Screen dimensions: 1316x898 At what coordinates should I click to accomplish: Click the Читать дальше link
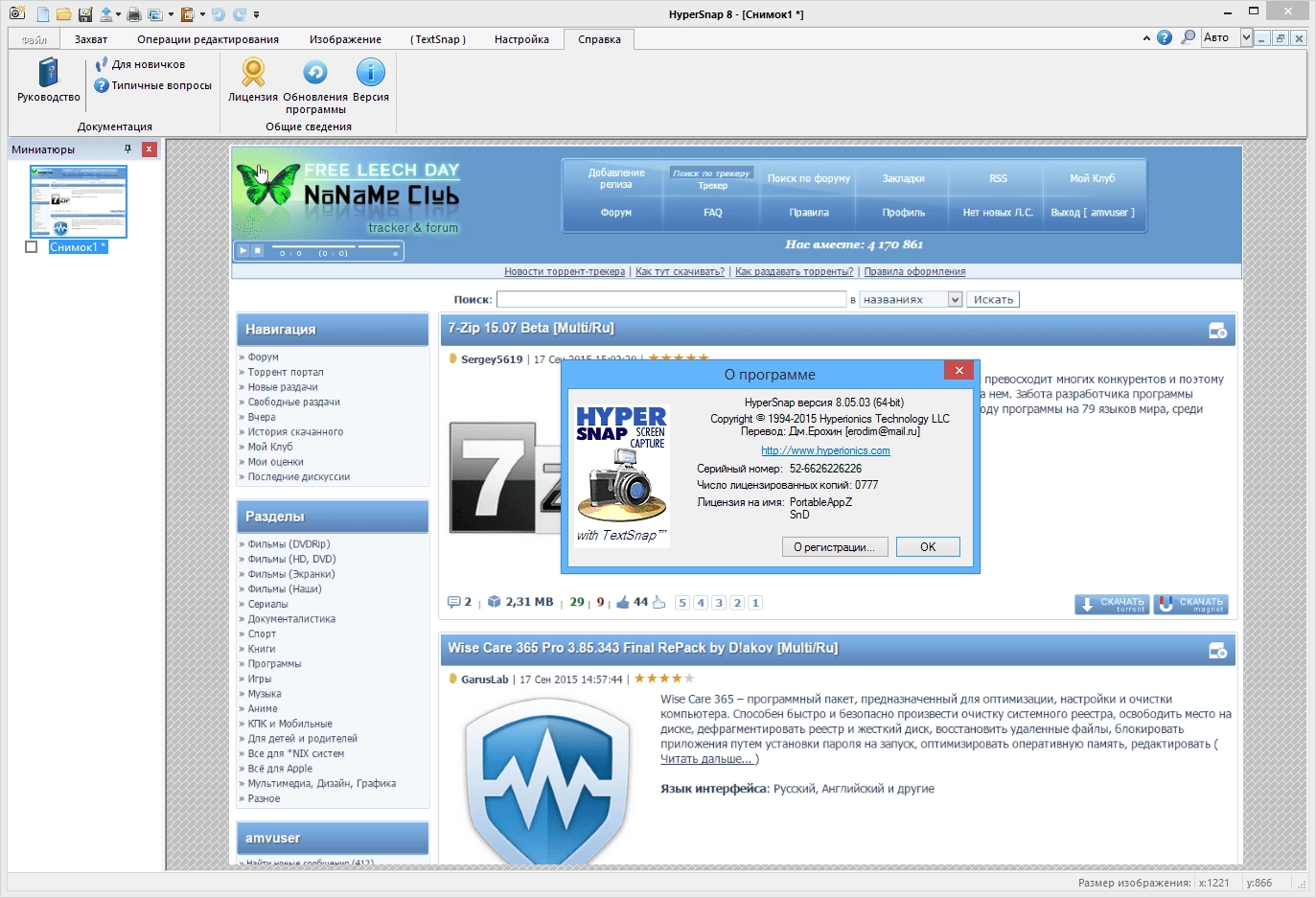click(x=709, y=759)
